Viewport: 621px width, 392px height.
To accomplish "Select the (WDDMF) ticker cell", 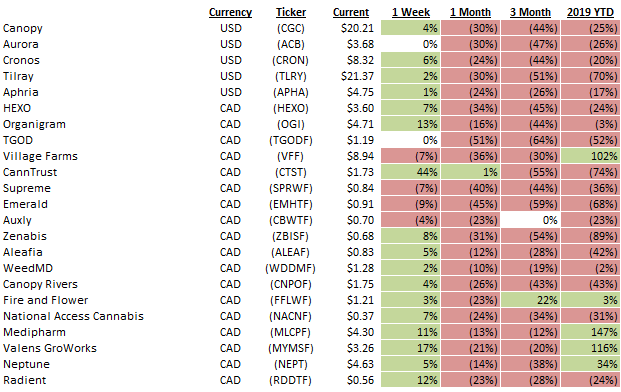I will click(x=290, y=268).
